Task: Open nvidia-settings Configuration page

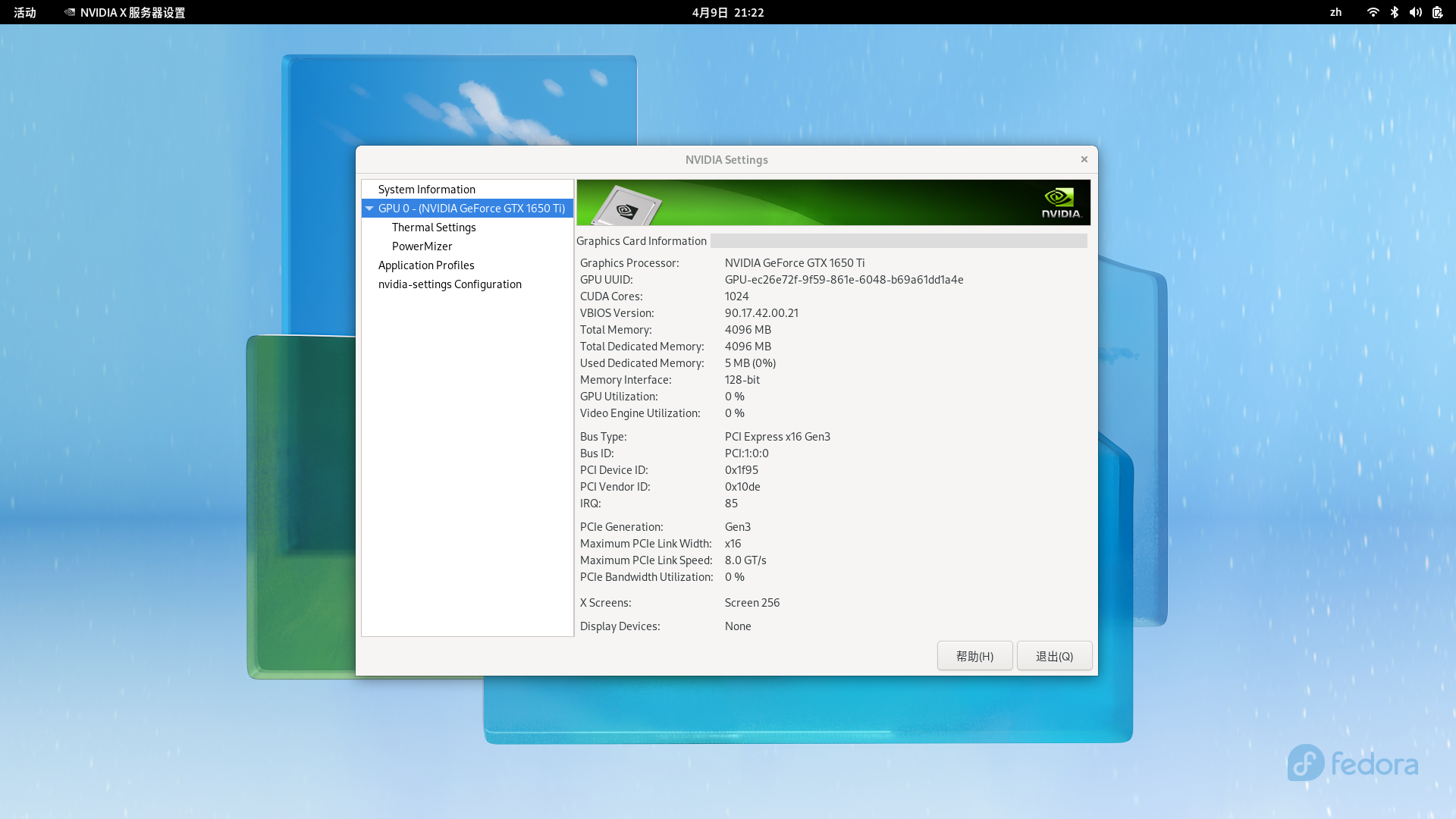Action: click(x=450, y=284)
